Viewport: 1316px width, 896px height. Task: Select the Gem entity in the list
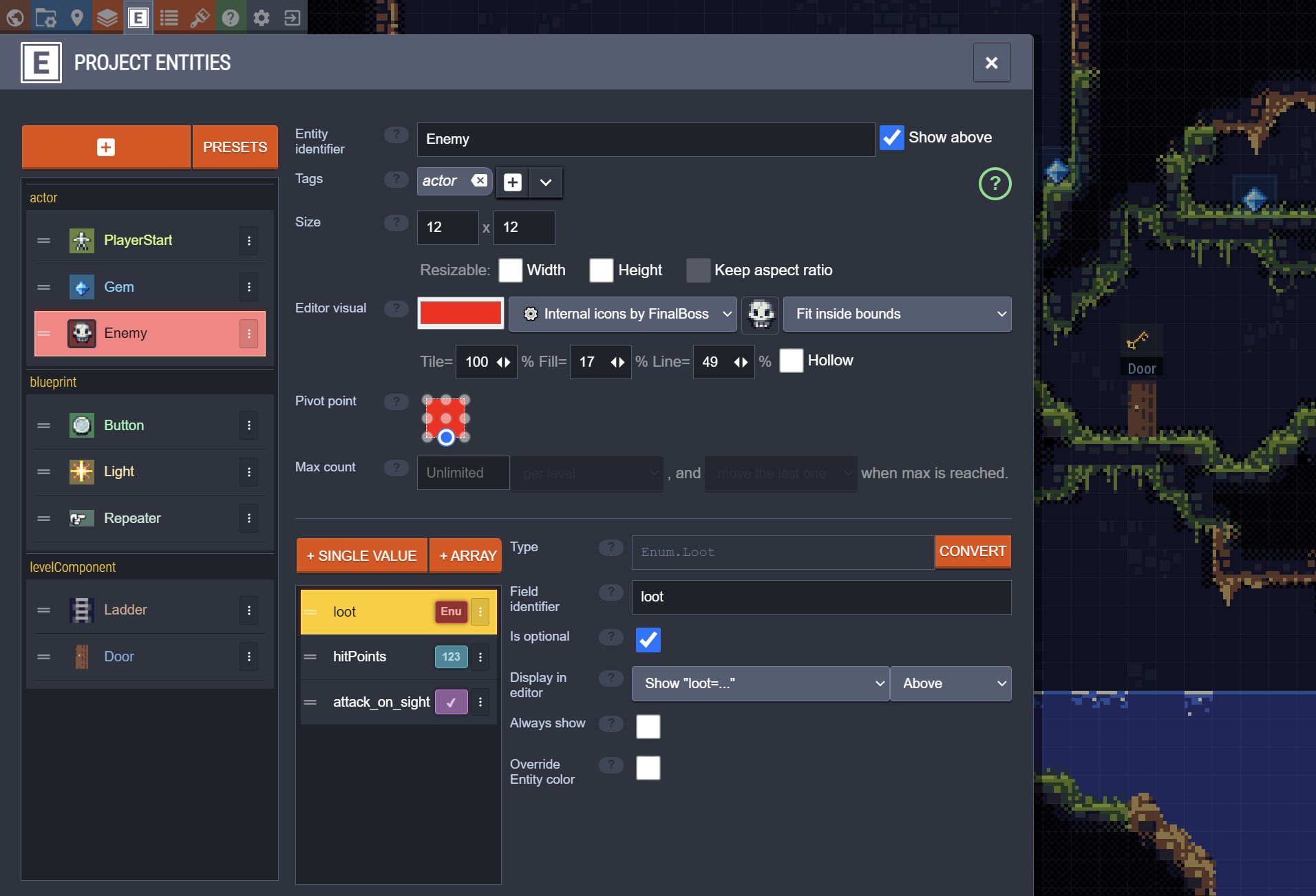pos(149,287)
